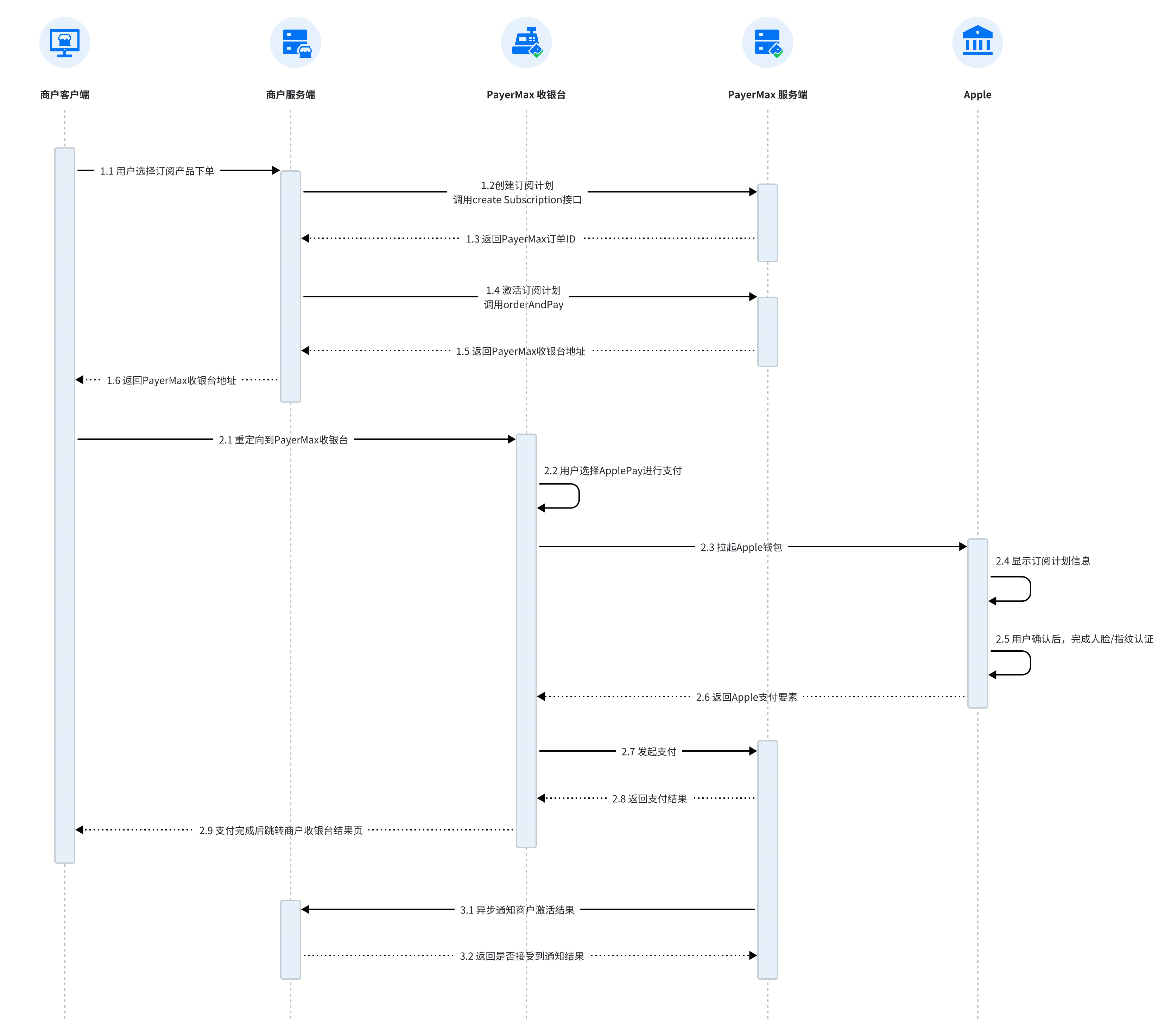Click step 1.6 返回PayerMax收银台地址
The width and height of the screenshot is (1171, 1036).
pos(171,380)
